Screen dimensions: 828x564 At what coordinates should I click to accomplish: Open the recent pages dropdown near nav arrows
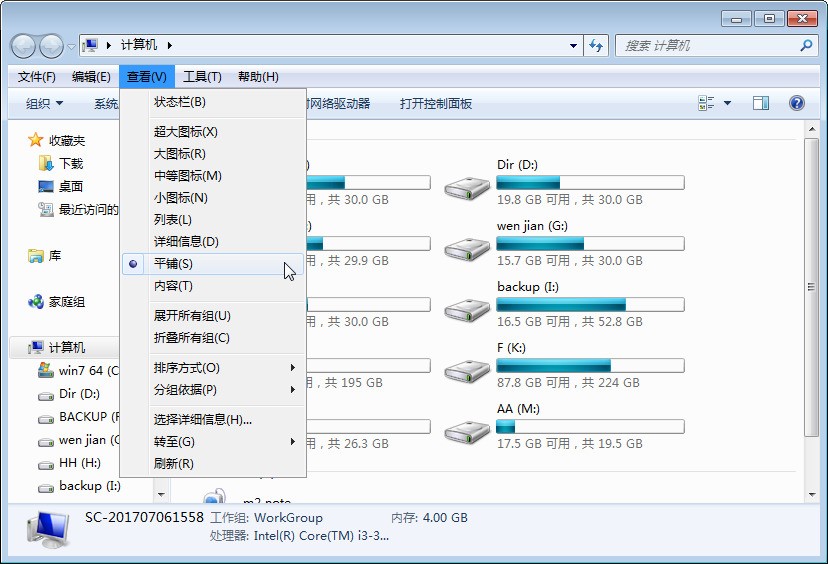[x=71, y=46]
